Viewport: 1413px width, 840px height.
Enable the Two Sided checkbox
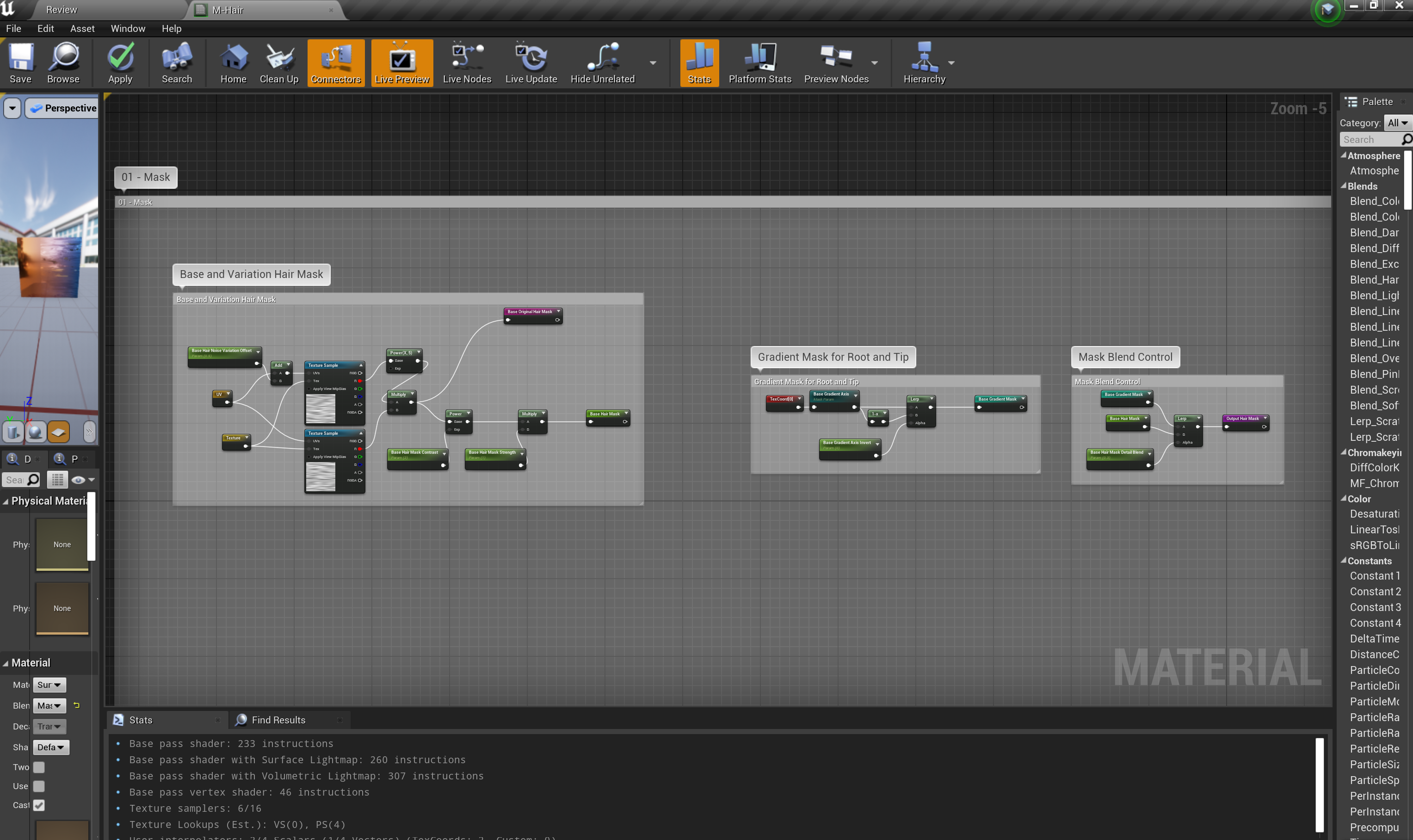[38, 767]
